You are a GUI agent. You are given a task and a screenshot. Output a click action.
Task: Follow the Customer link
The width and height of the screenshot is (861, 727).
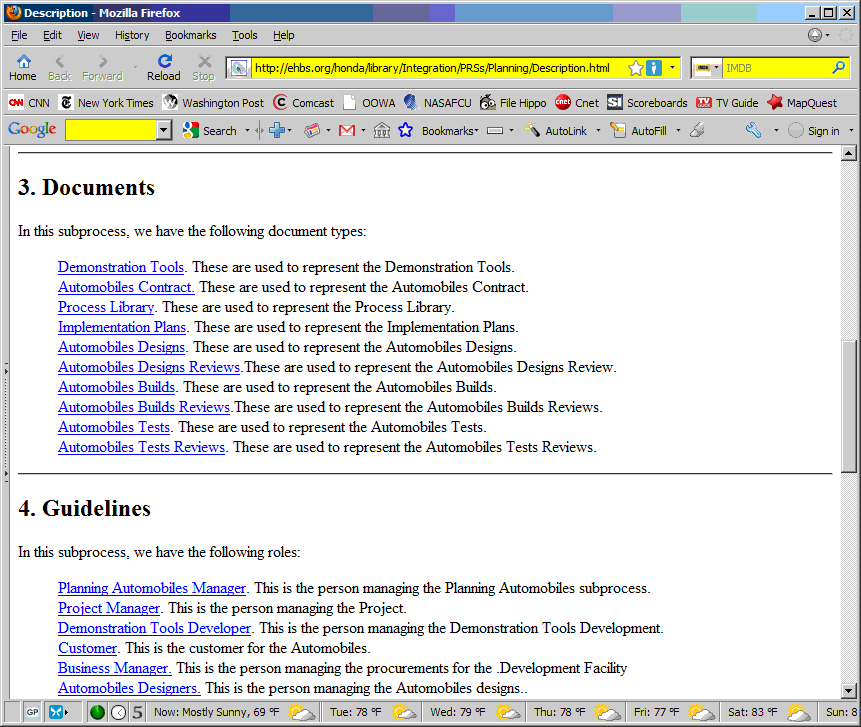pyautogui.click(x=87, y=648)
